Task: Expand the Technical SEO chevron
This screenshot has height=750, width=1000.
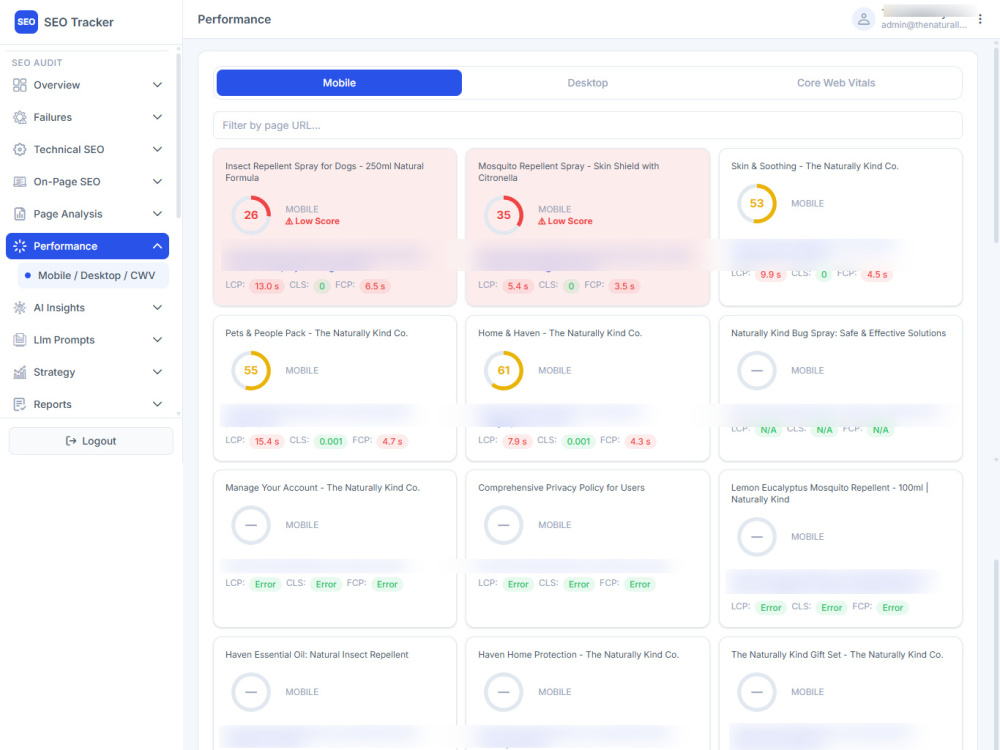Action: pos(158,149)
